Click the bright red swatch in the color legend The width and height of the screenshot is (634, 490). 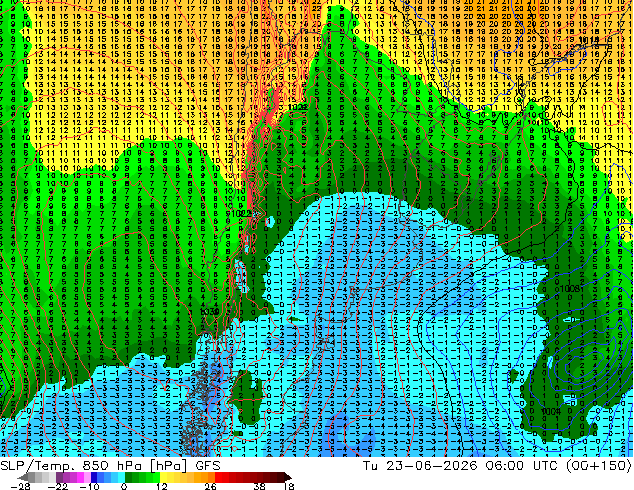219,477
